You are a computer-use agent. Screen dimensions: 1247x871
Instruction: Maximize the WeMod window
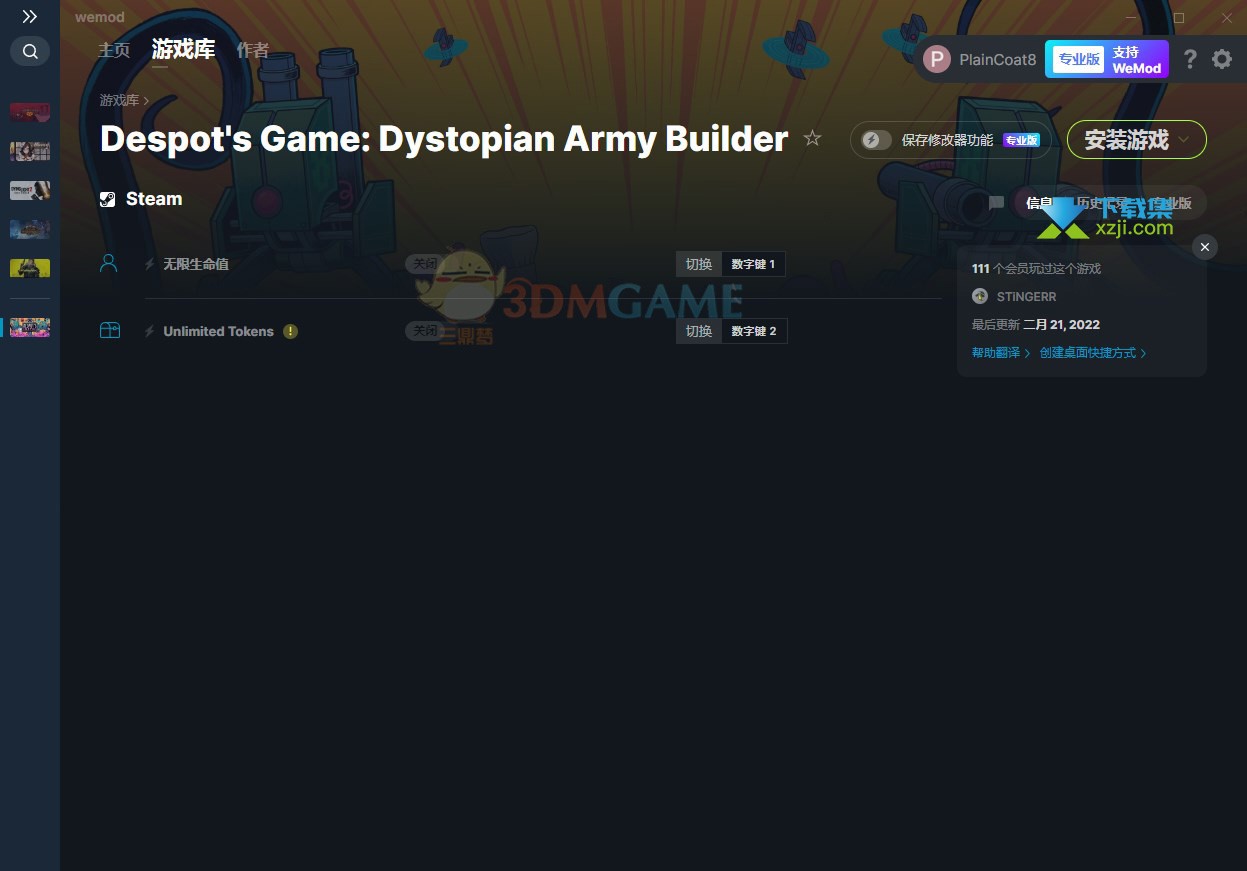click(1179, 18)
